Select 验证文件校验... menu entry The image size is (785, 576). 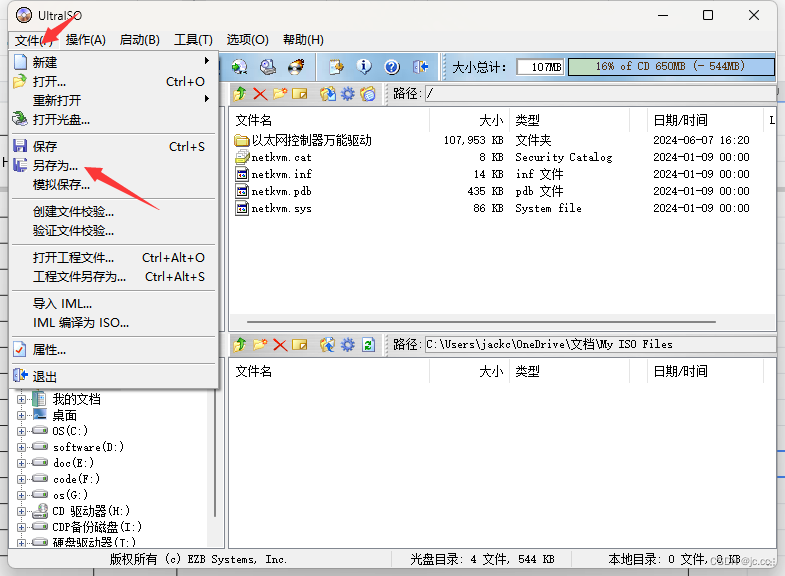click(x=114, y=230)
